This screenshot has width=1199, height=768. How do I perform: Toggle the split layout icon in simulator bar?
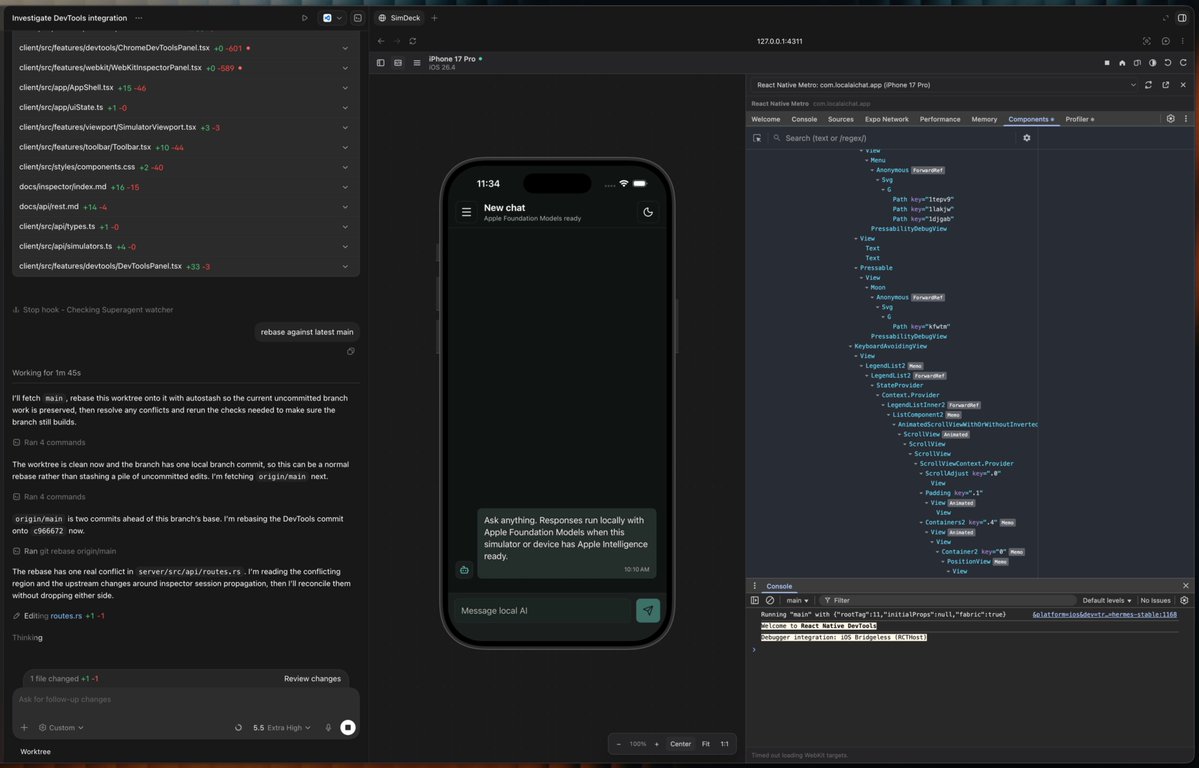(398, 63)
